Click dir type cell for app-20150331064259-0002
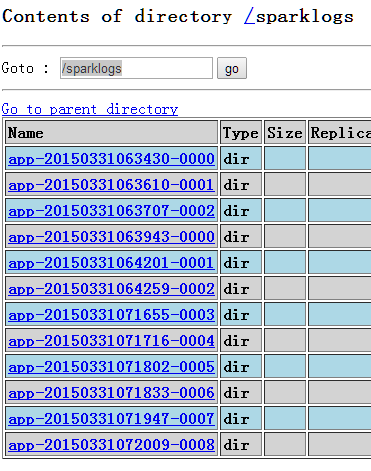Image resolution: width=371 pixels, height=471 pixels. [x=241, y=288]
